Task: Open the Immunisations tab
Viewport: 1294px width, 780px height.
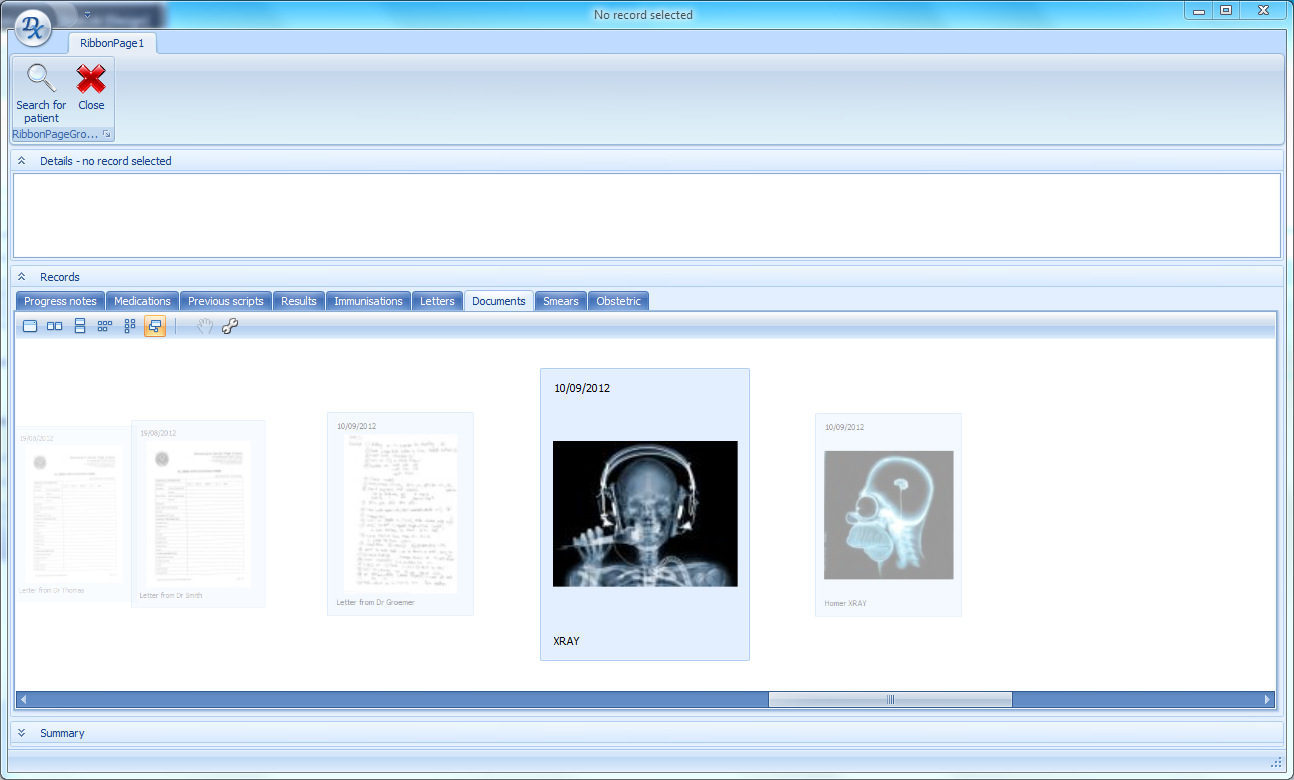Action: coord(368,300)
